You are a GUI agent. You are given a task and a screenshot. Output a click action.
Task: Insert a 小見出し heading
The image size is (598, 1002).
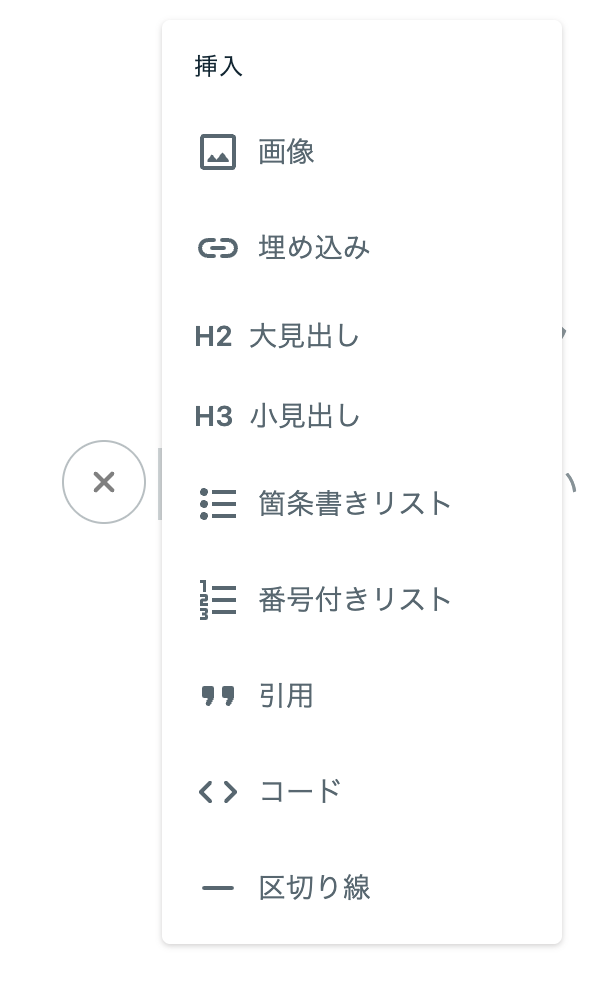[x=362, y=417]
